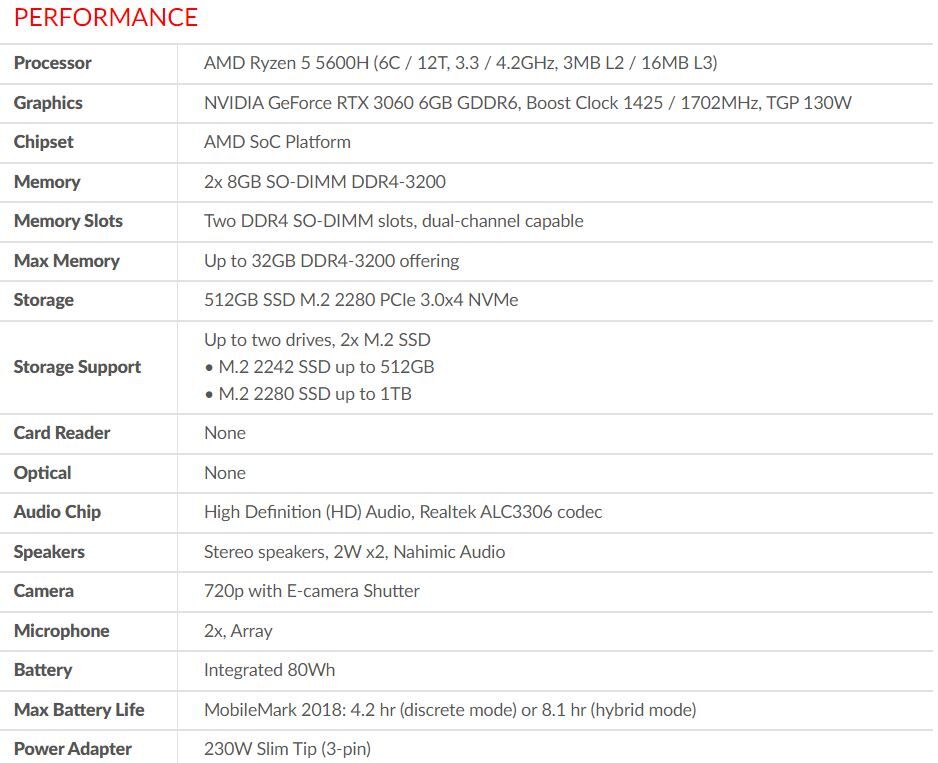Select the Processor row label
The height and width of the screenshot is (763, 938).
coord(53,63)
